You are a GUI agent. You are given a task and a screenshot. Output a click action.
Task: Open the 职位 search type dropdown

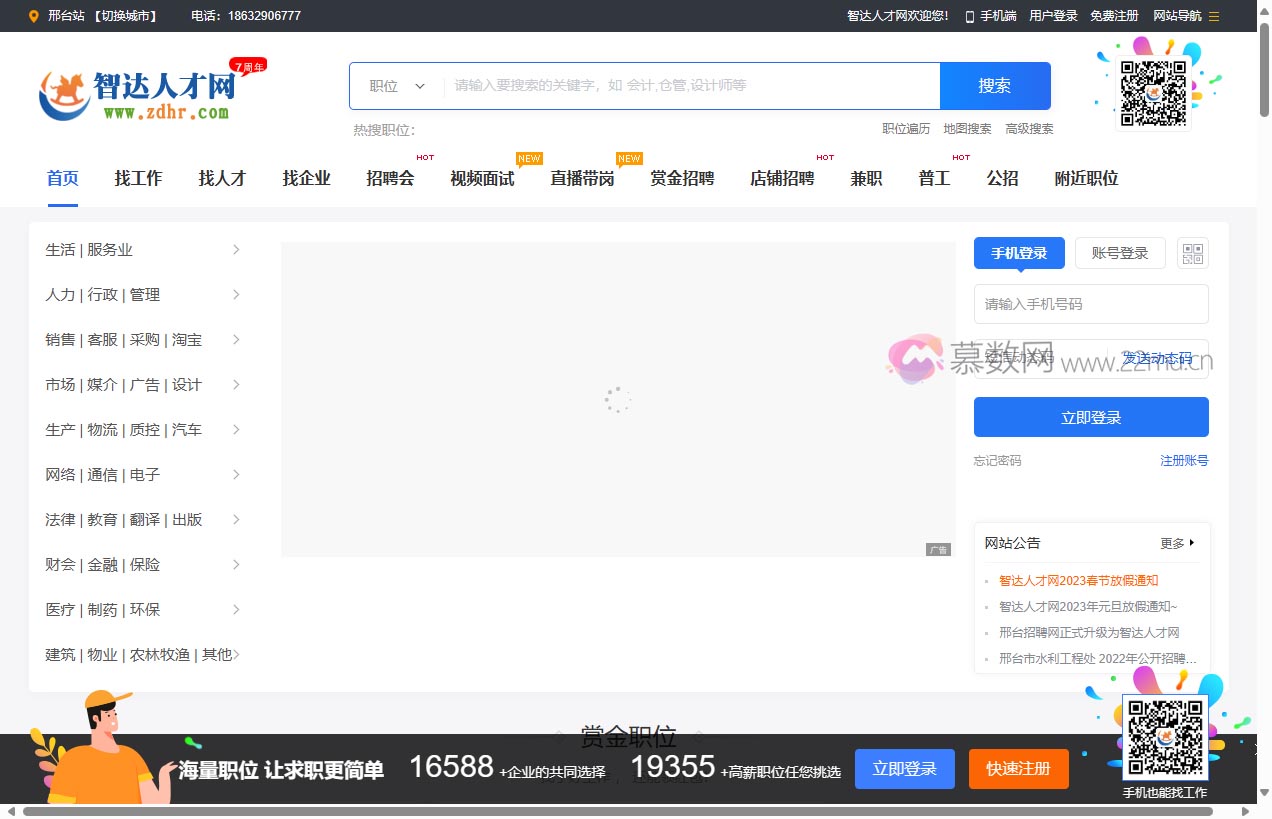[398, 86]
